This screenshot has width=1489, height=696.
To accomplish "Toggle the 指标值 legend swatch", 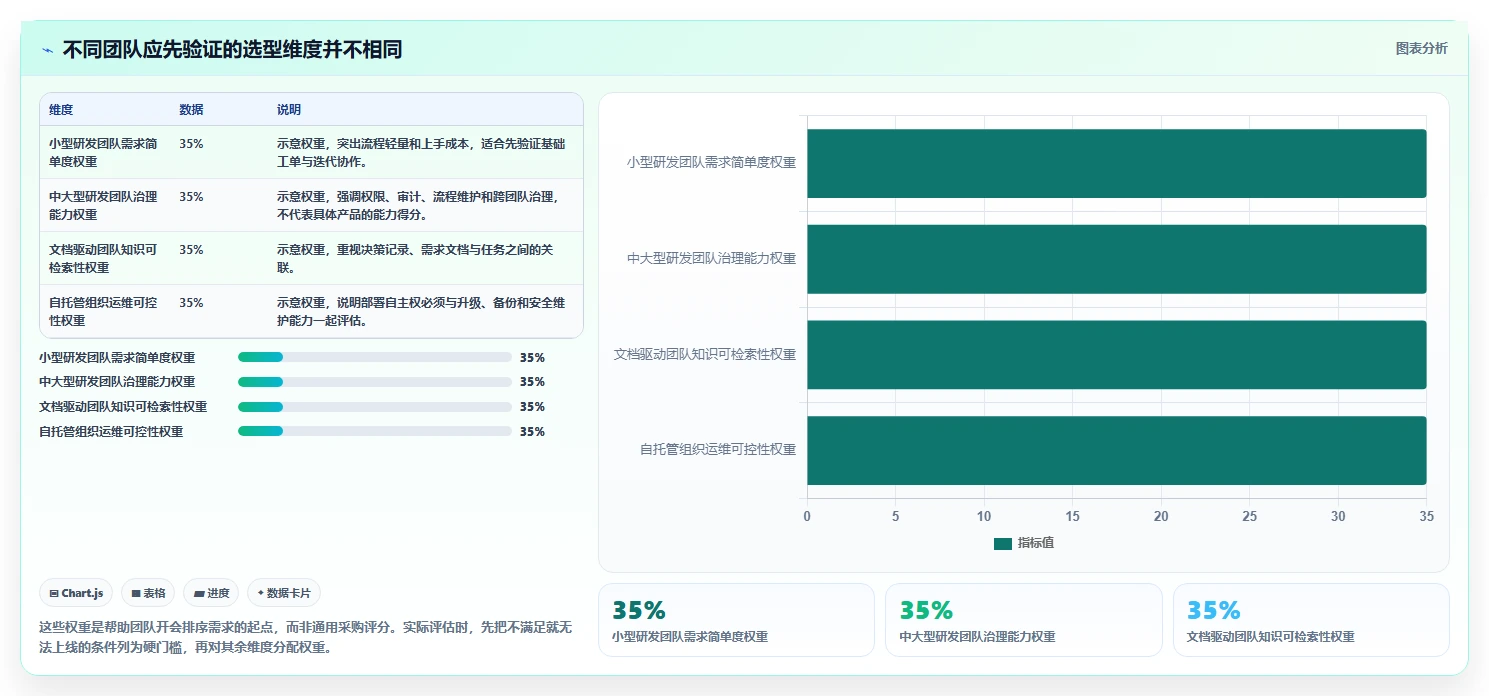I will point(1003,544).
